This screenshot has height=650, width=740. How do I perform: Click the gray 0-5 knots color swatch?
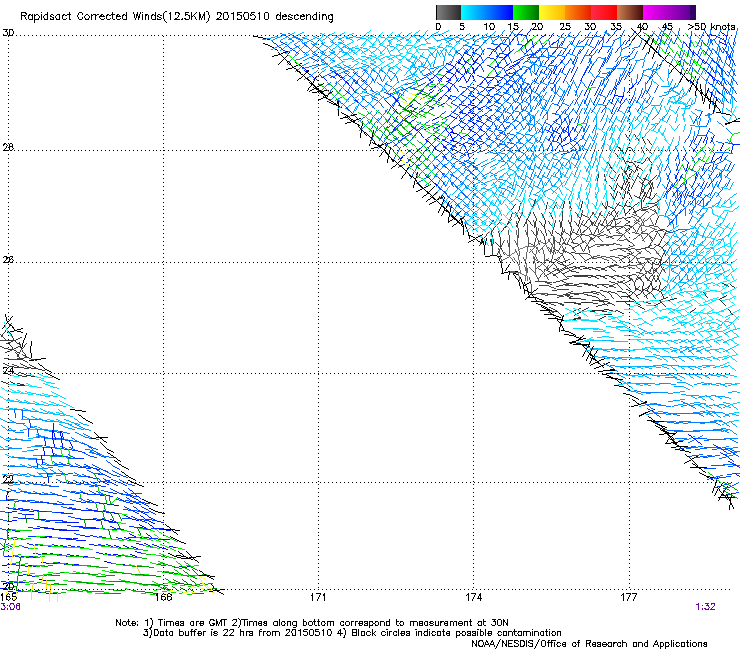(x=448, y=12)
